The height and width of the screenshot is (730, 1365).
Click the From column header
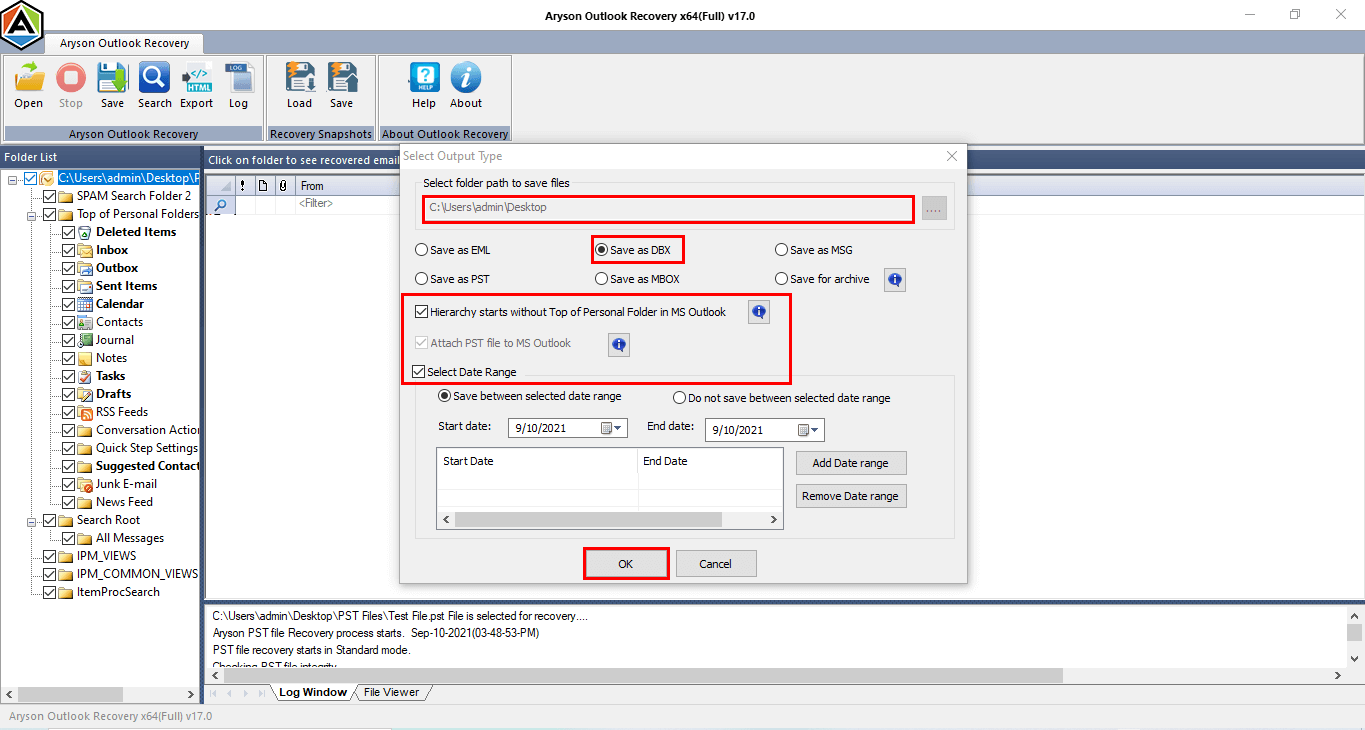coord(312,186)
